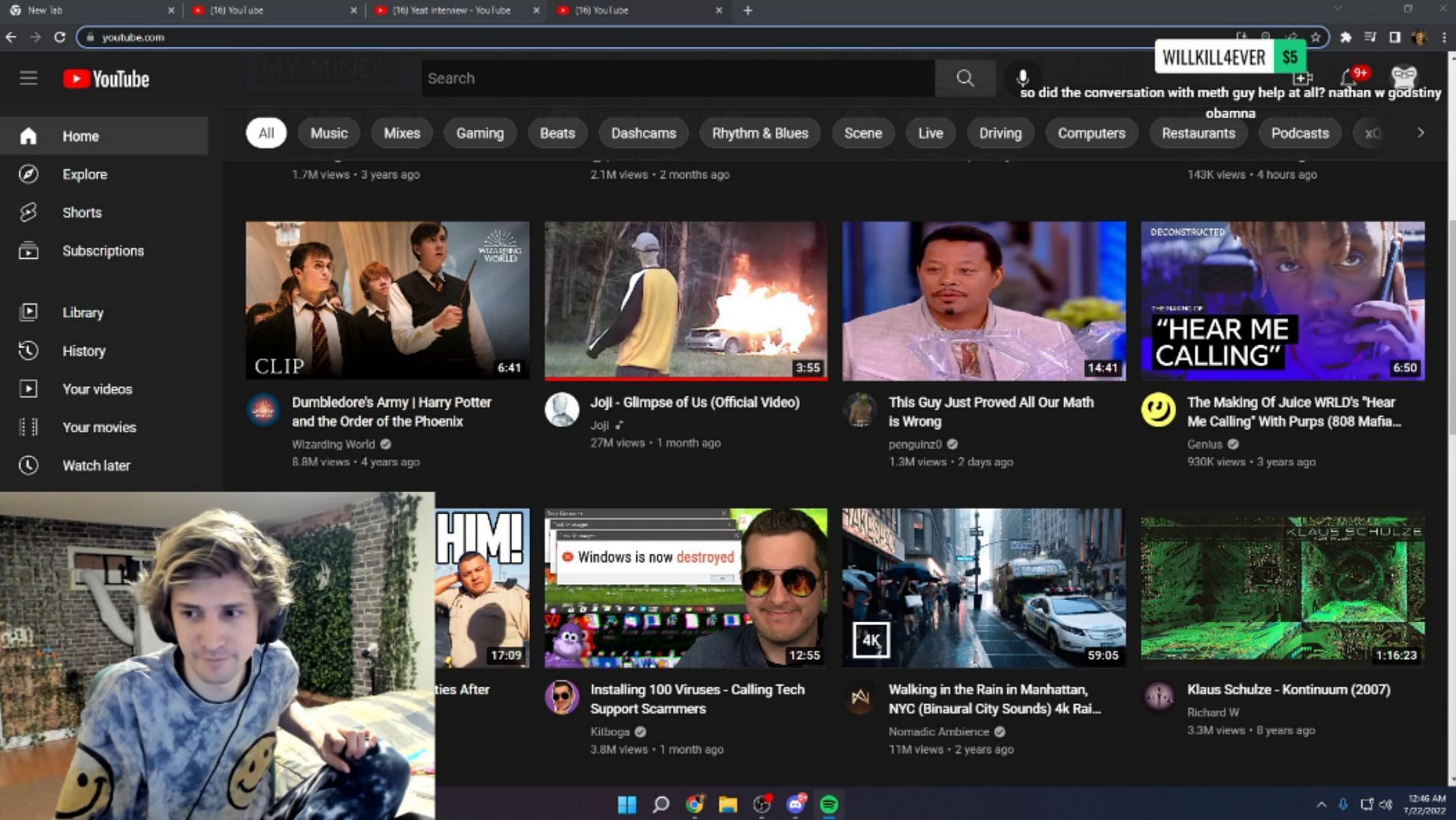Image resolution: width=1456 pixels, height=820 pixels.
Task: Open Your videos in sidebar
Action: (x=104, y=389)
